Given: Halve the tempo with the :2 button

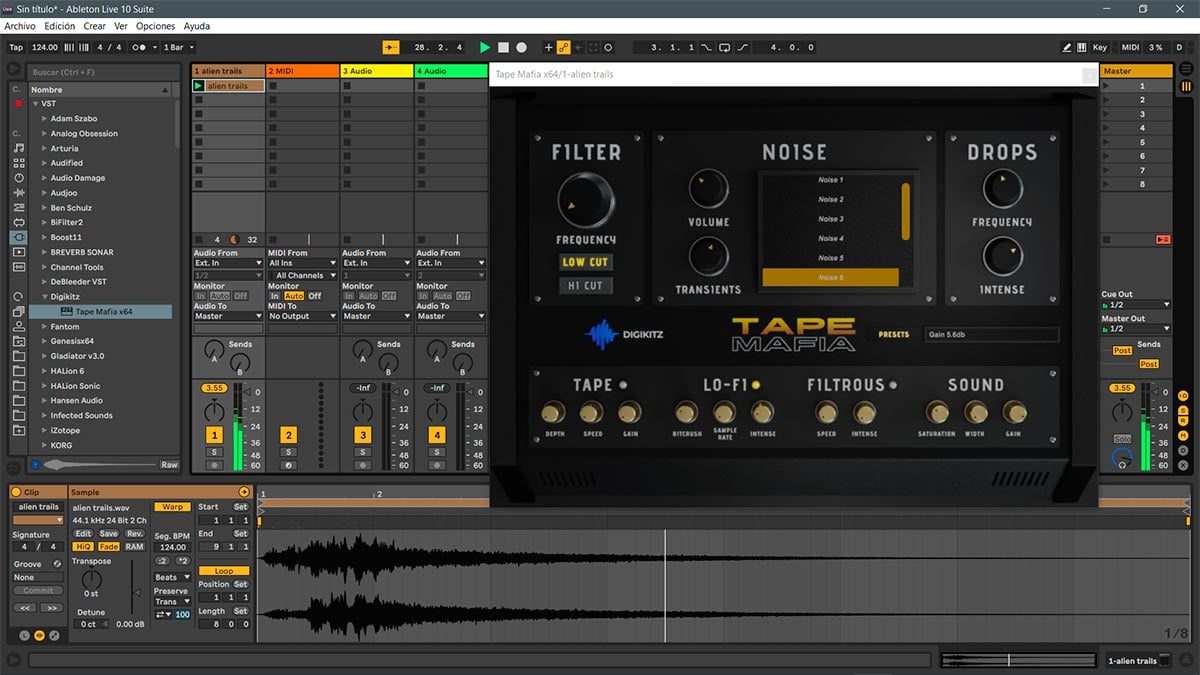Looking at the screenshot, I should pos(162,561).
